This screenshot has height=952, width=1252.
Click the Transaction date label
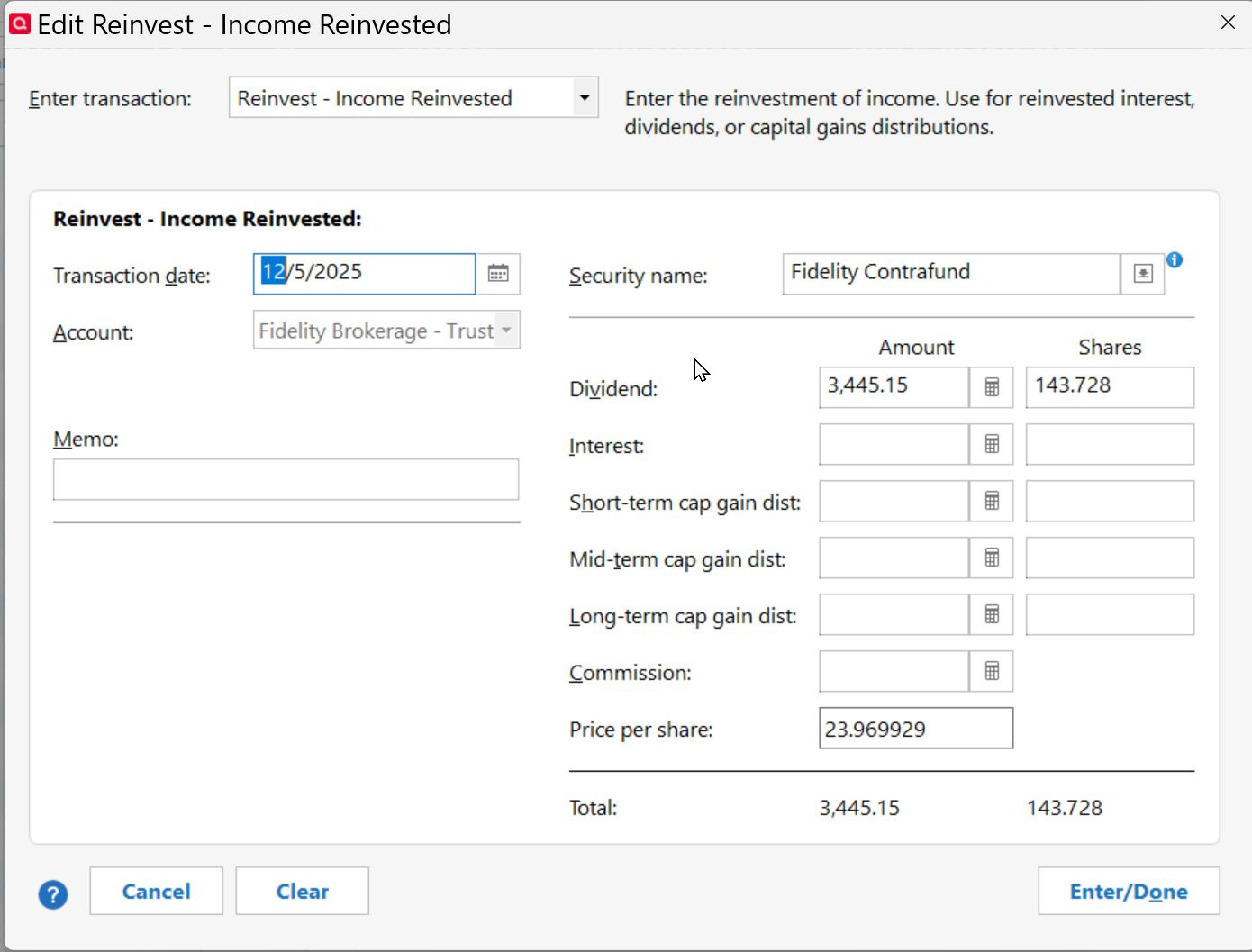click(132, 276)
